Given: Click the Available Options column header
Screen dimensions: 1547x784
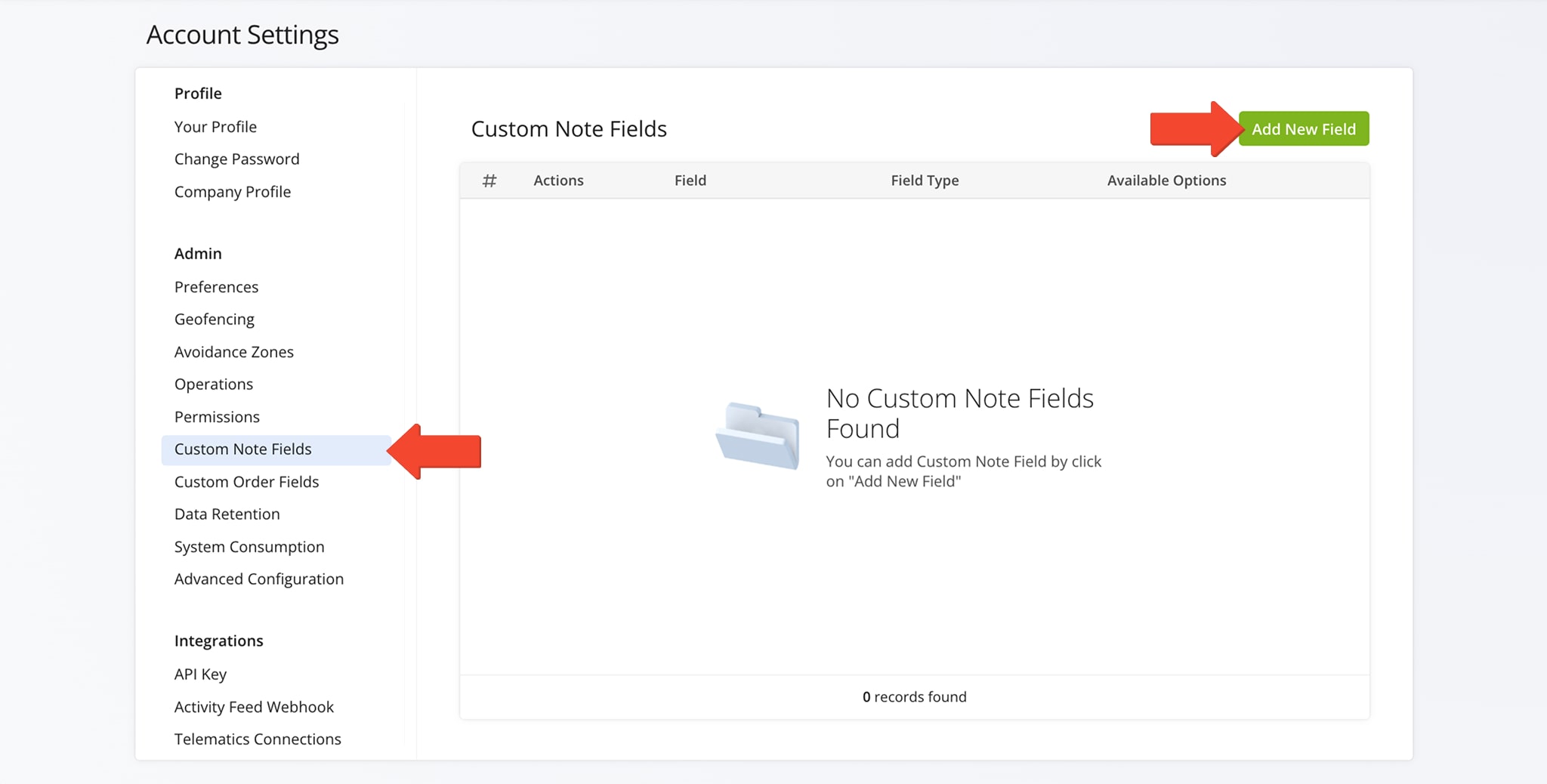Looking at the screenshot, I should (x=1166, y=181).
